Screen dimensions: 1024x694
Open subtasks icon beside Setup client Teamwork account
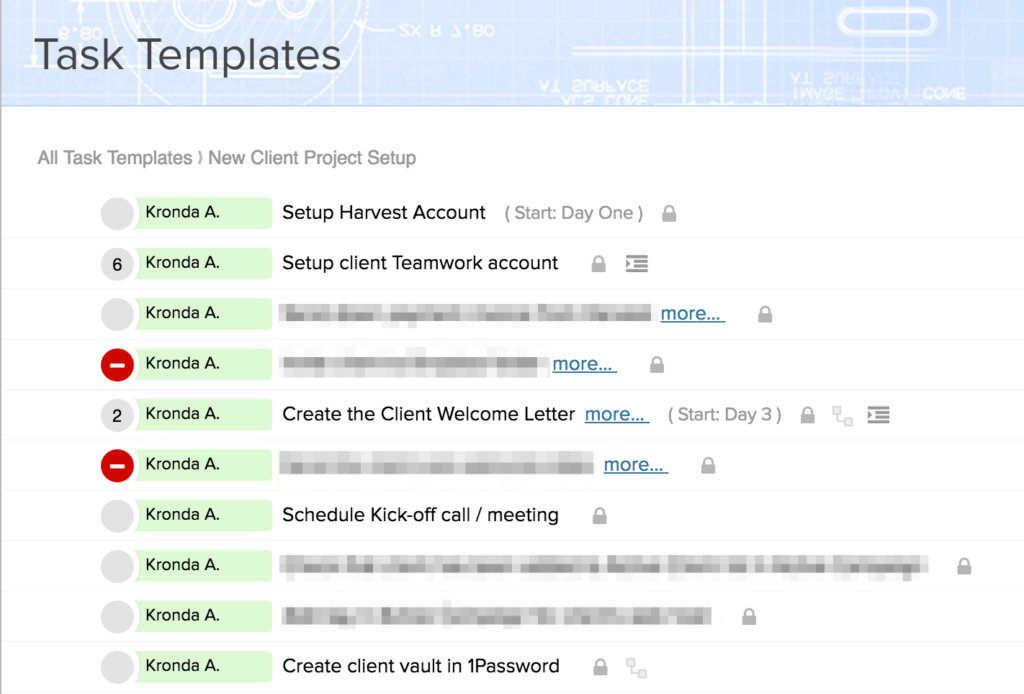coord(637,263)
